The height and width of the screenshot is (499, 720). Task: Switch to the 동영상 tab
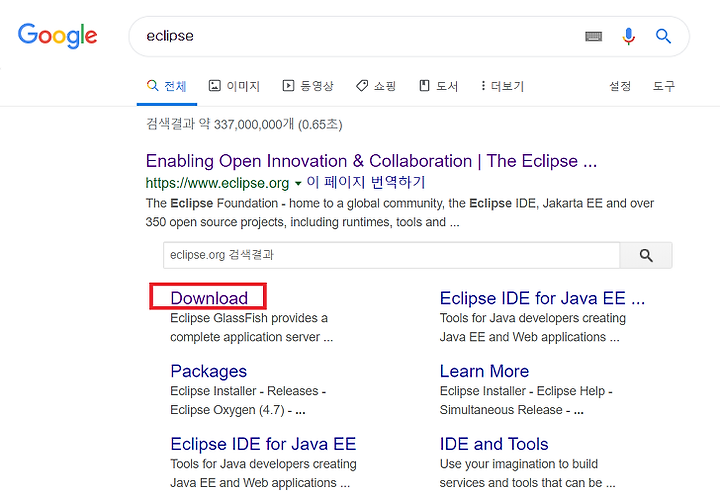[308, 86]
